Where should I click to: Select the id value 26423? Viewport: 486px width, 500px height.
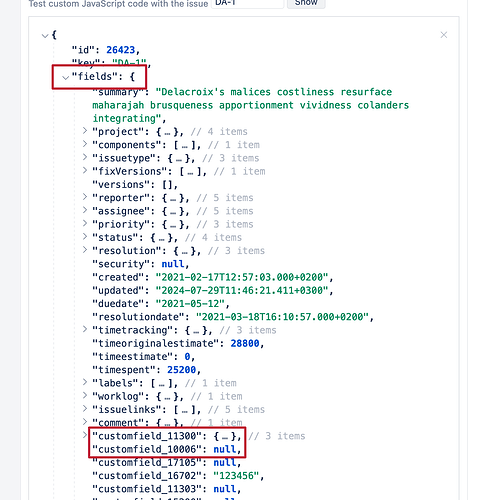point(120,50)
